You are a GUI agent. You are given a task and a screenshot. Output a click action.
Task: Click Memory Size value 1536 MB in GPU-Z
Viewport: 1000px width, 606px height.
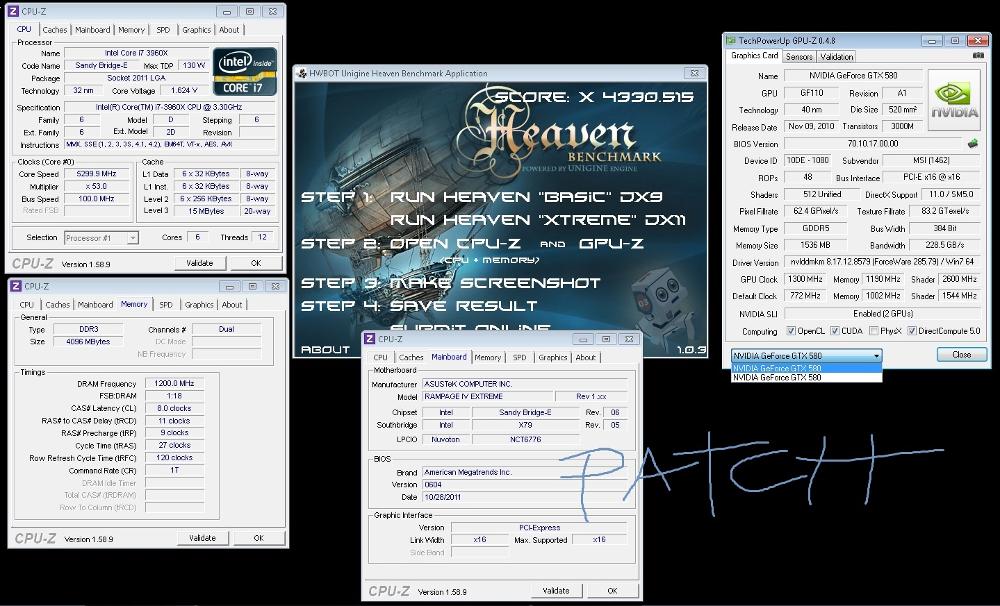click(815, 245)
